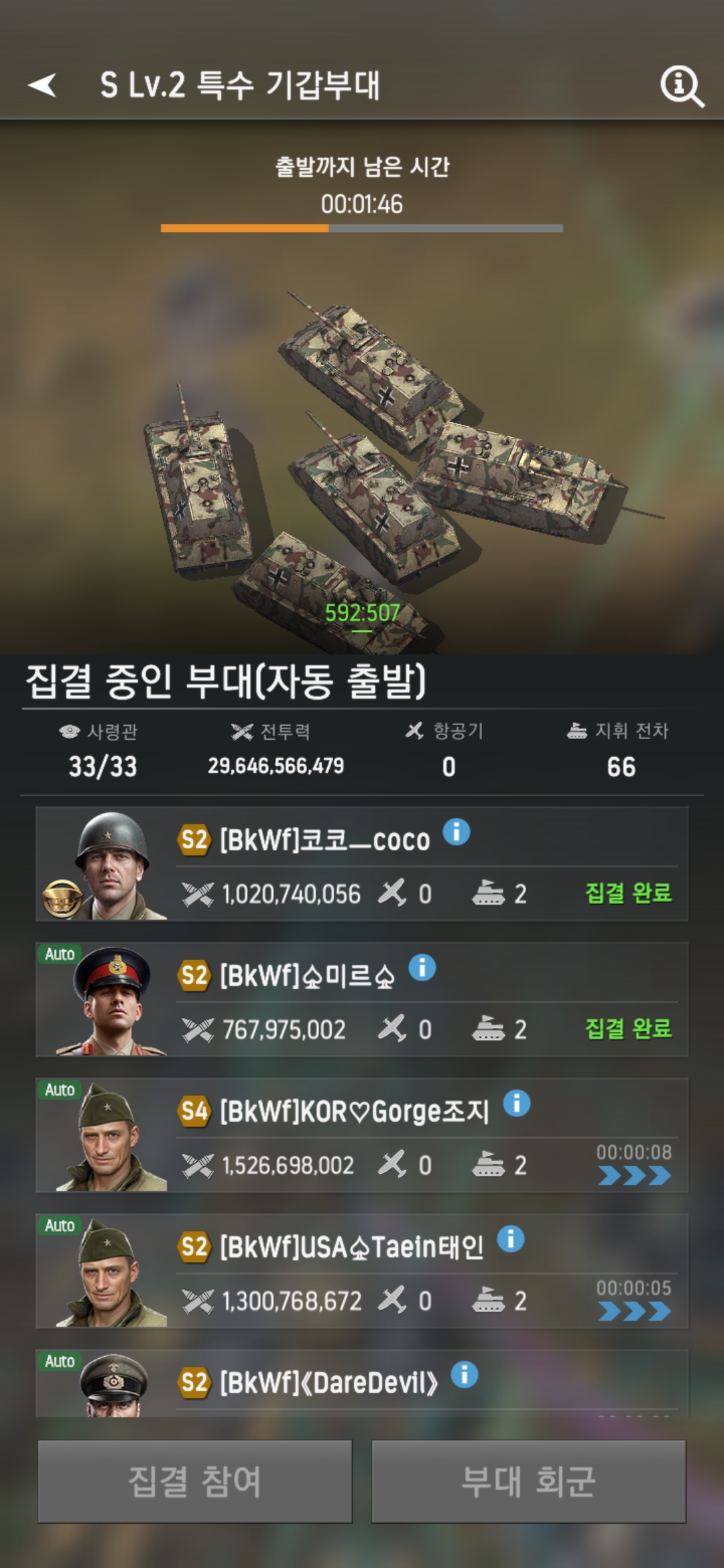Click the green coordinates 592:507 link

coord(362,613)
